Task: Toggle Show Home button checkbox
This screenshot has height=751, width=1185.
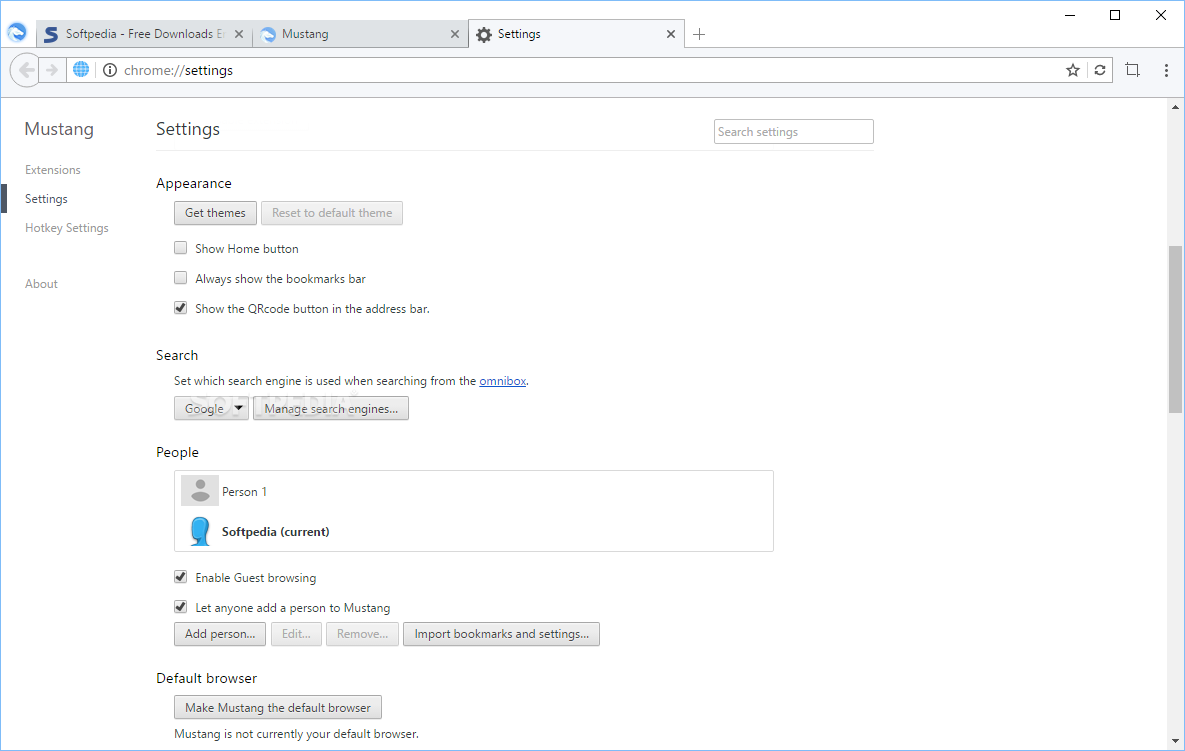Action: pyautogui.click(x=181, y=248)
